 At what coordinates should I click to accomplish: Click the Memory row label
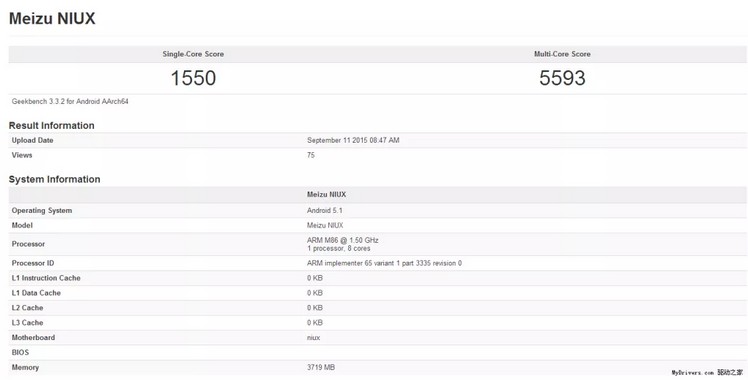25,367
